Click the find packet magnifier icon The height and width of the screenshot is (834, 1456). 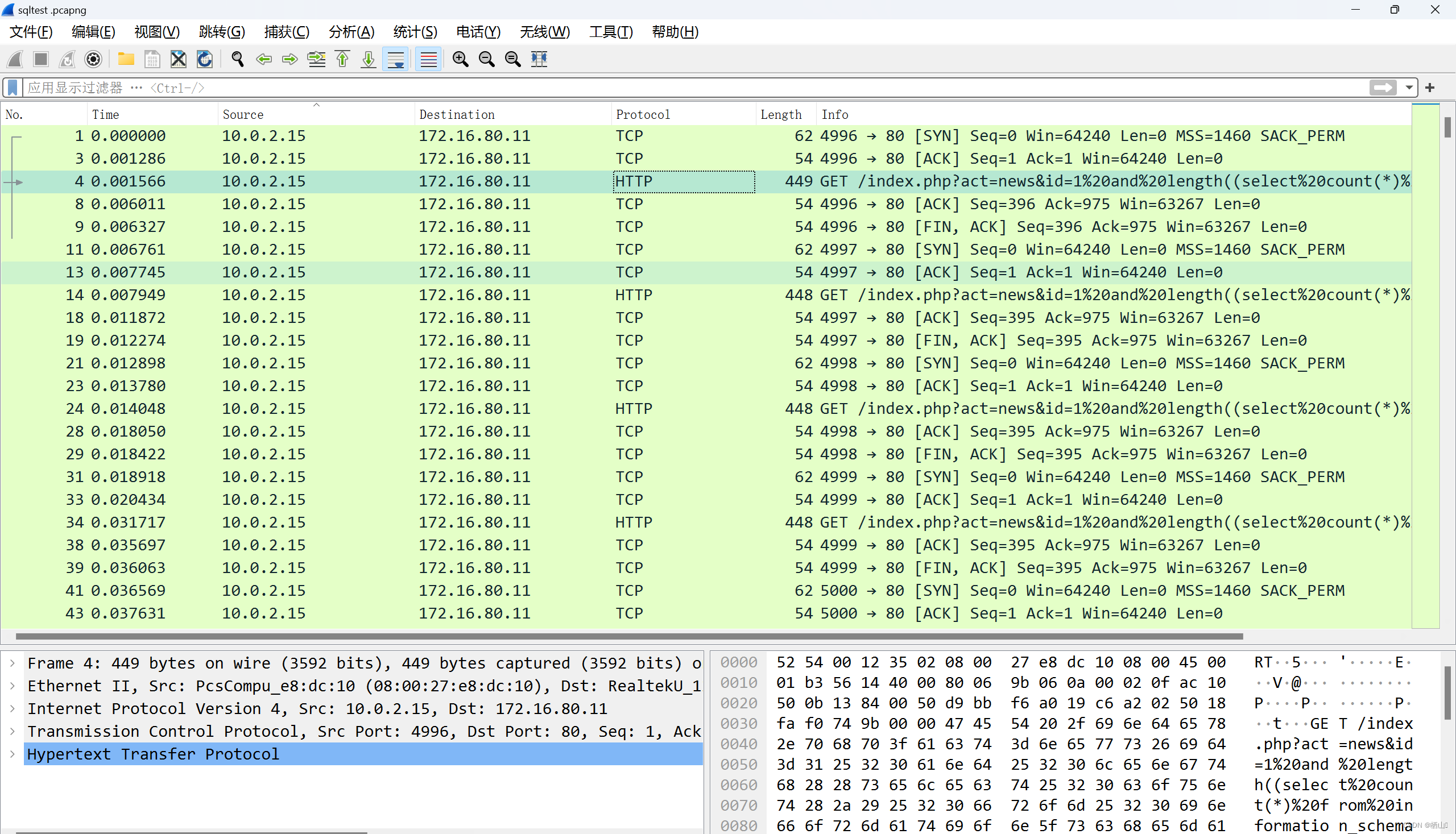(x=237, y=59)
